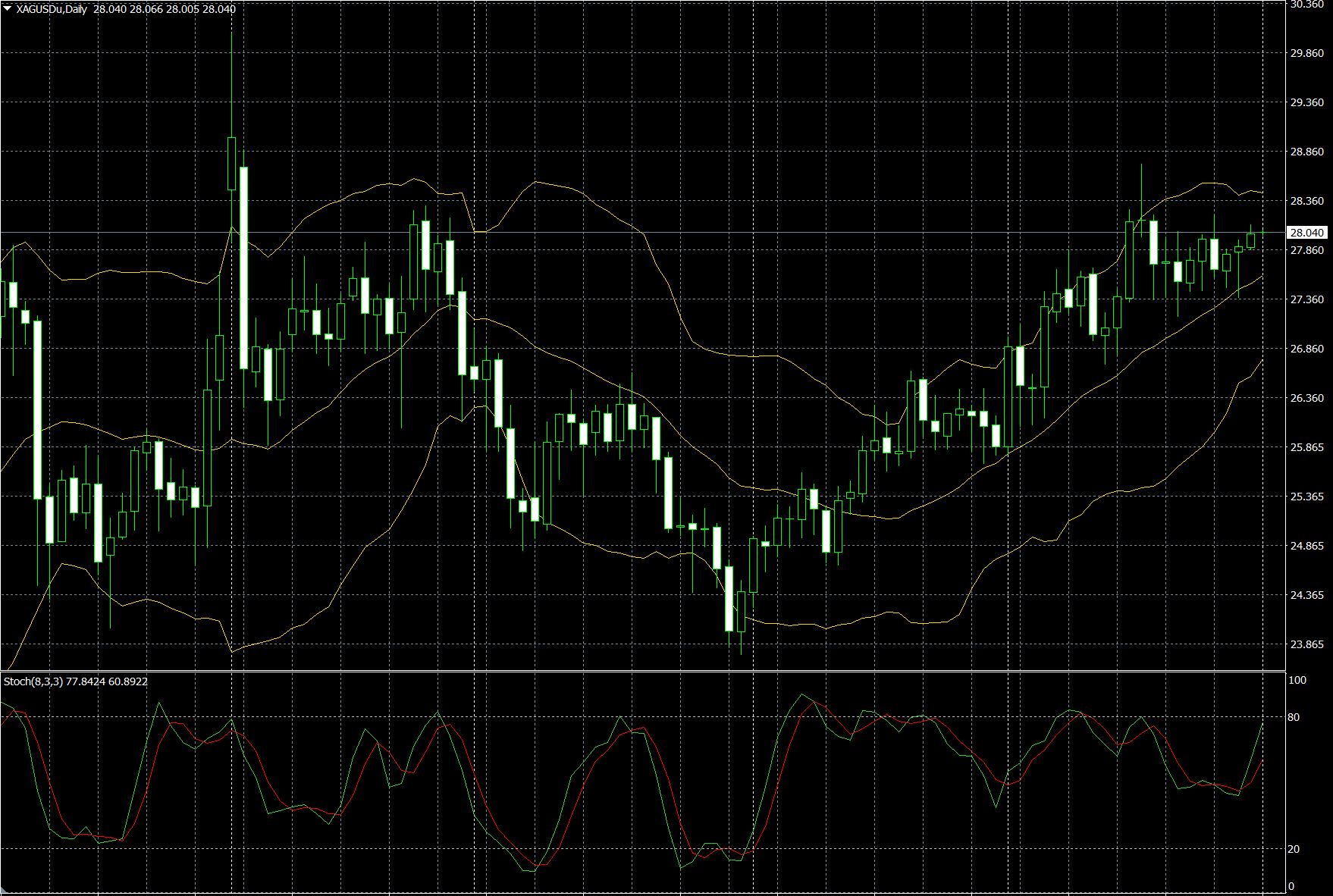This screenshot has width=1333, height=896.
Task: Click the 24.365 price scale label
Action: tap(1307, 595)
